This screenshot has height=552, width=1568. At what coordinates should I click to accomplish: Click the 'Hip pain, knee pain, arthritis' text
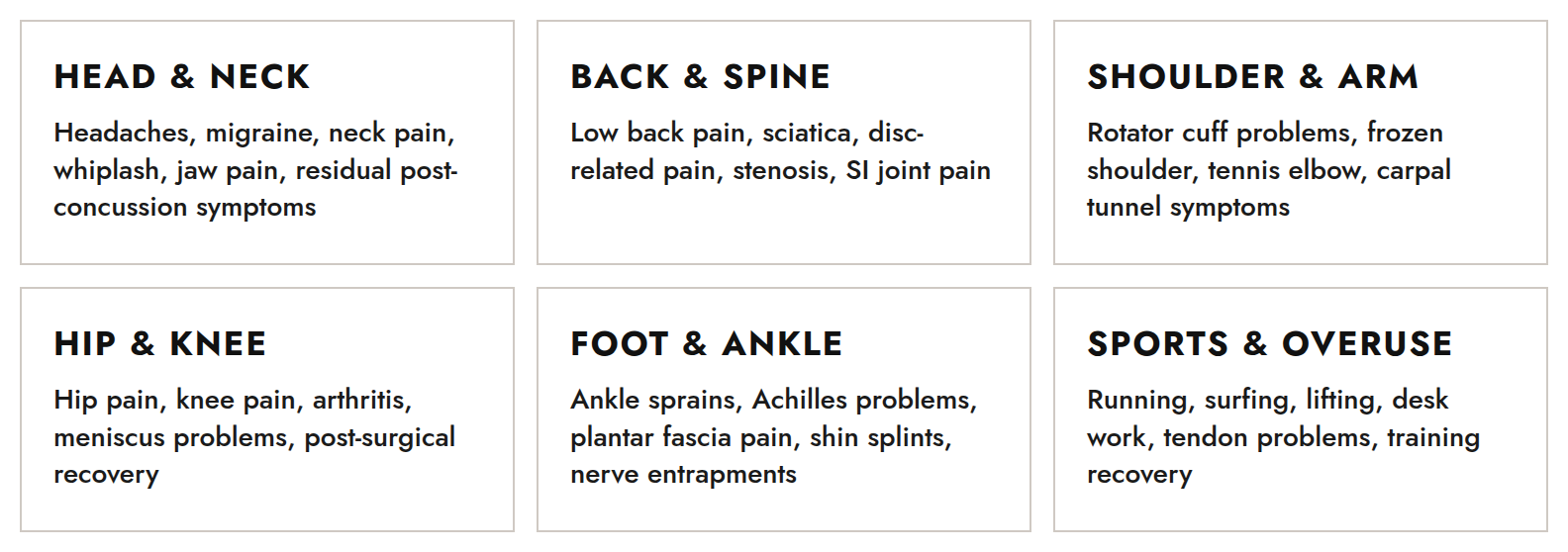point(254,436)
